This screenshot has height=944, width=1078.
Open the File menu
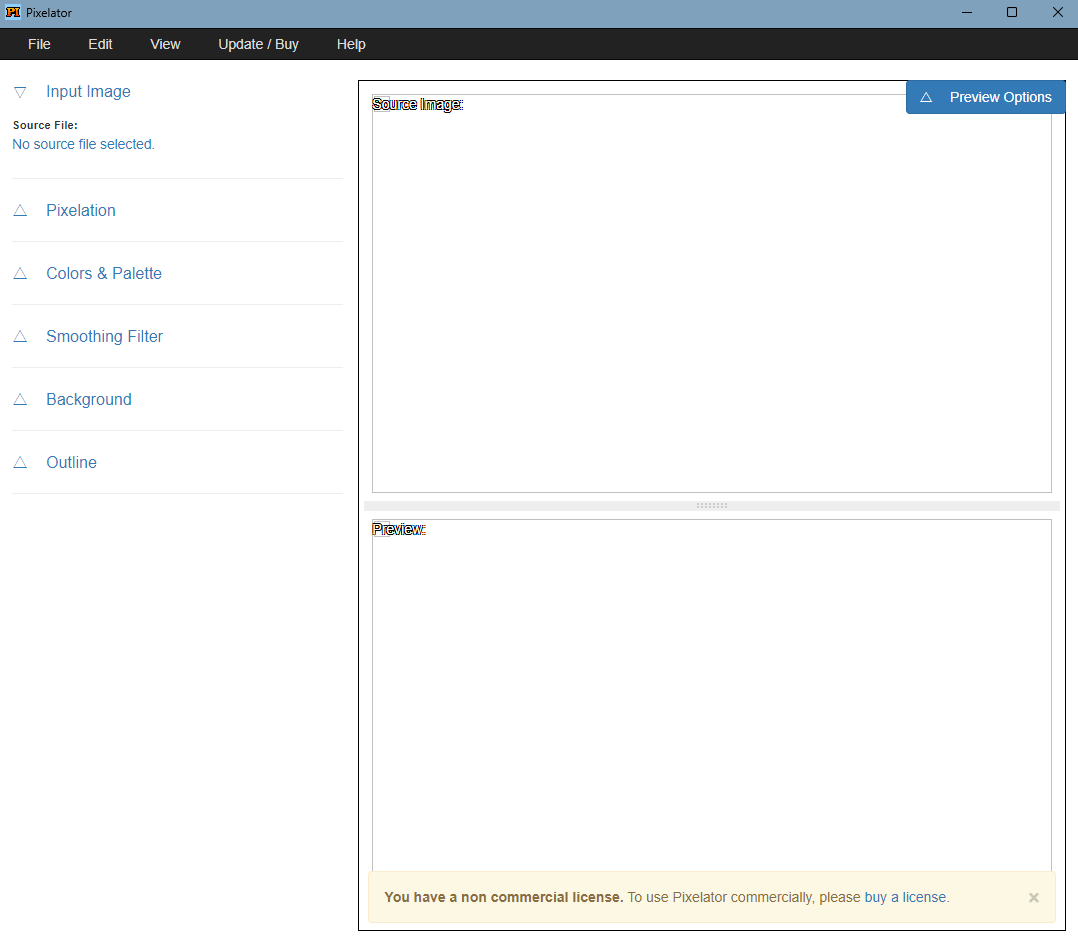coord(39,44)
